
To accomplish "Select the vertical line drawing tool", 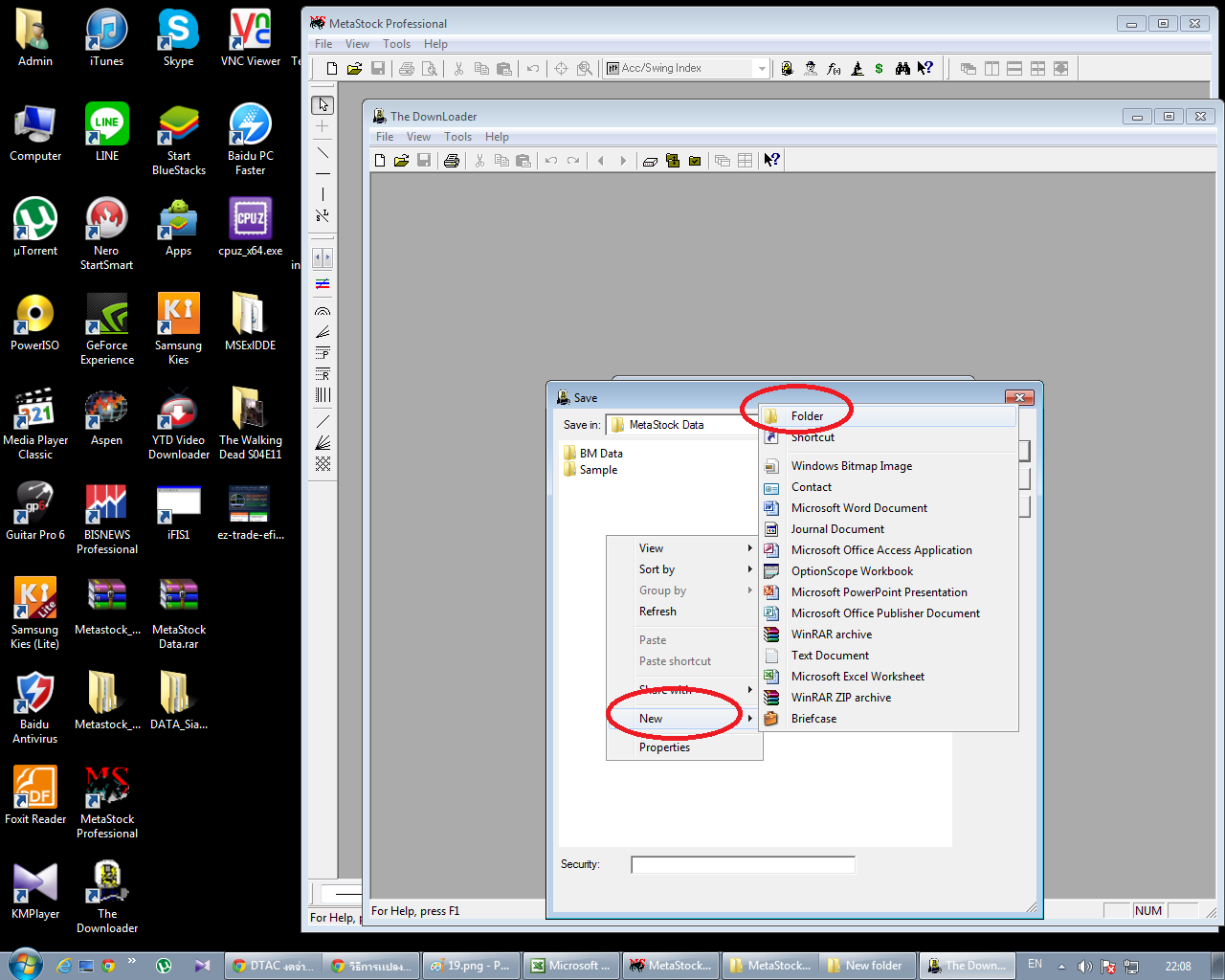I will click(323, 194).
